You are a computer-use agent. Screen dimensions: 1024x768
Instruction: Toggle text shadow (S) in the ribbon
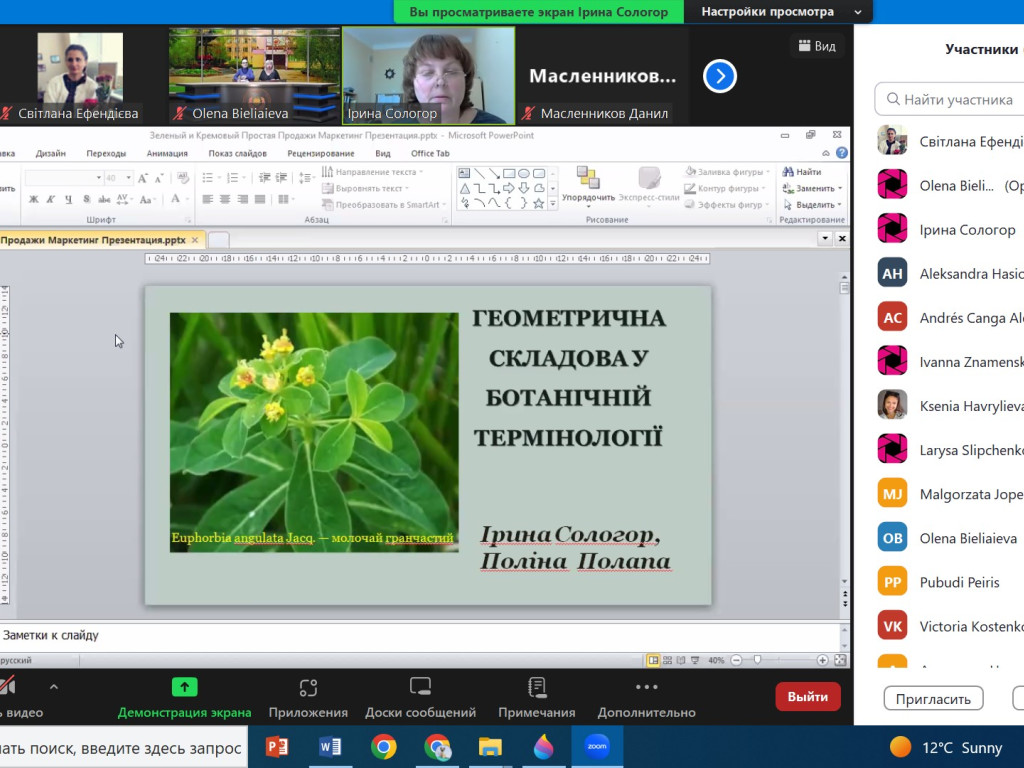tap(86, 199)
